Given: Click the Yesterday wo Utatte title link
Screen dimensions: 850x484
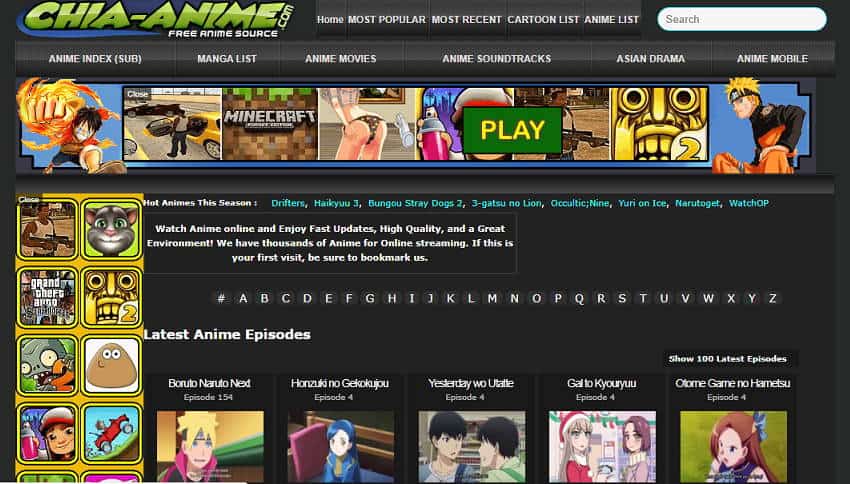Looking at the screenshot, I should (x=470, y=383).
